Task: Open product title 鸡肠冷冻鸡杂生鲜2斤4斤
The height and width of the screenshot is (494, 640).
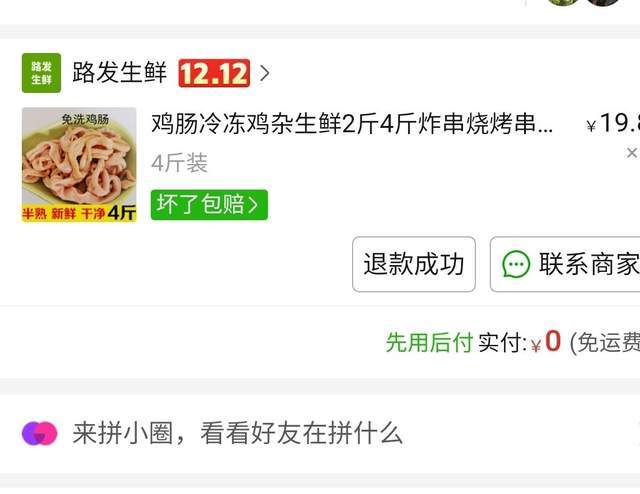Action: [352, 124]
